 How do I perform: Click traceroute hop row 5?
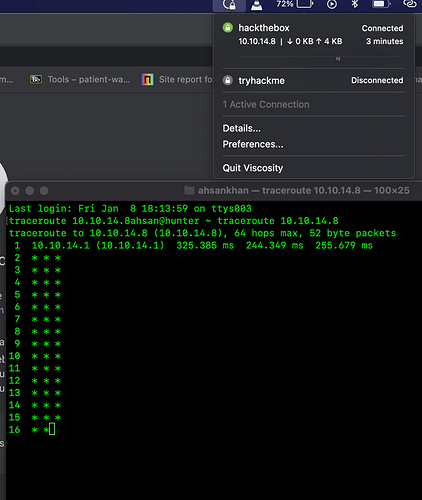point(37,295)
